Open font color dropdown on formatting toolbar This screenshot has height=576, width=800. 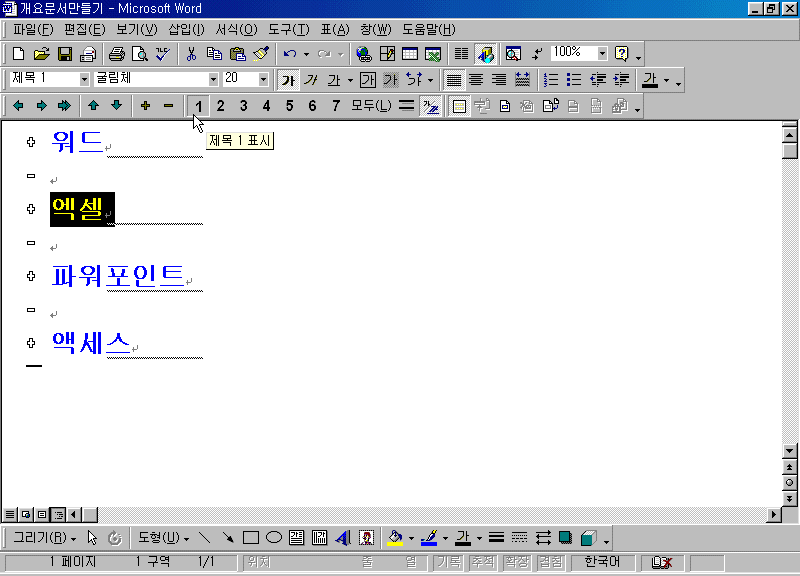click(x=666, y=80)
